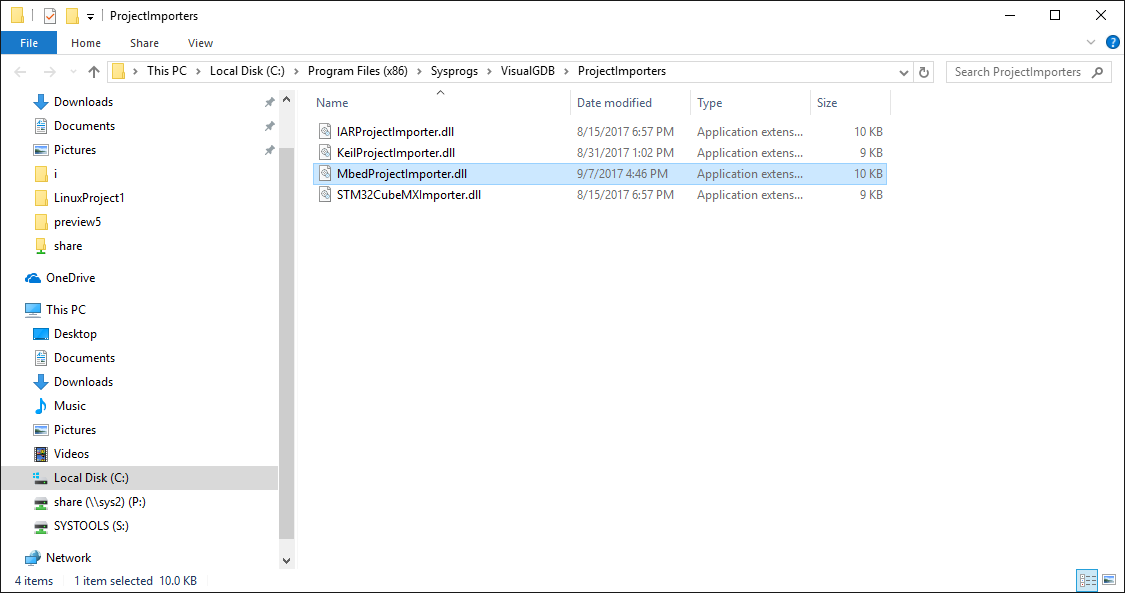Open the Recent locations dropdown
Screen dimensions: 1125x593
tap(72, 72)
